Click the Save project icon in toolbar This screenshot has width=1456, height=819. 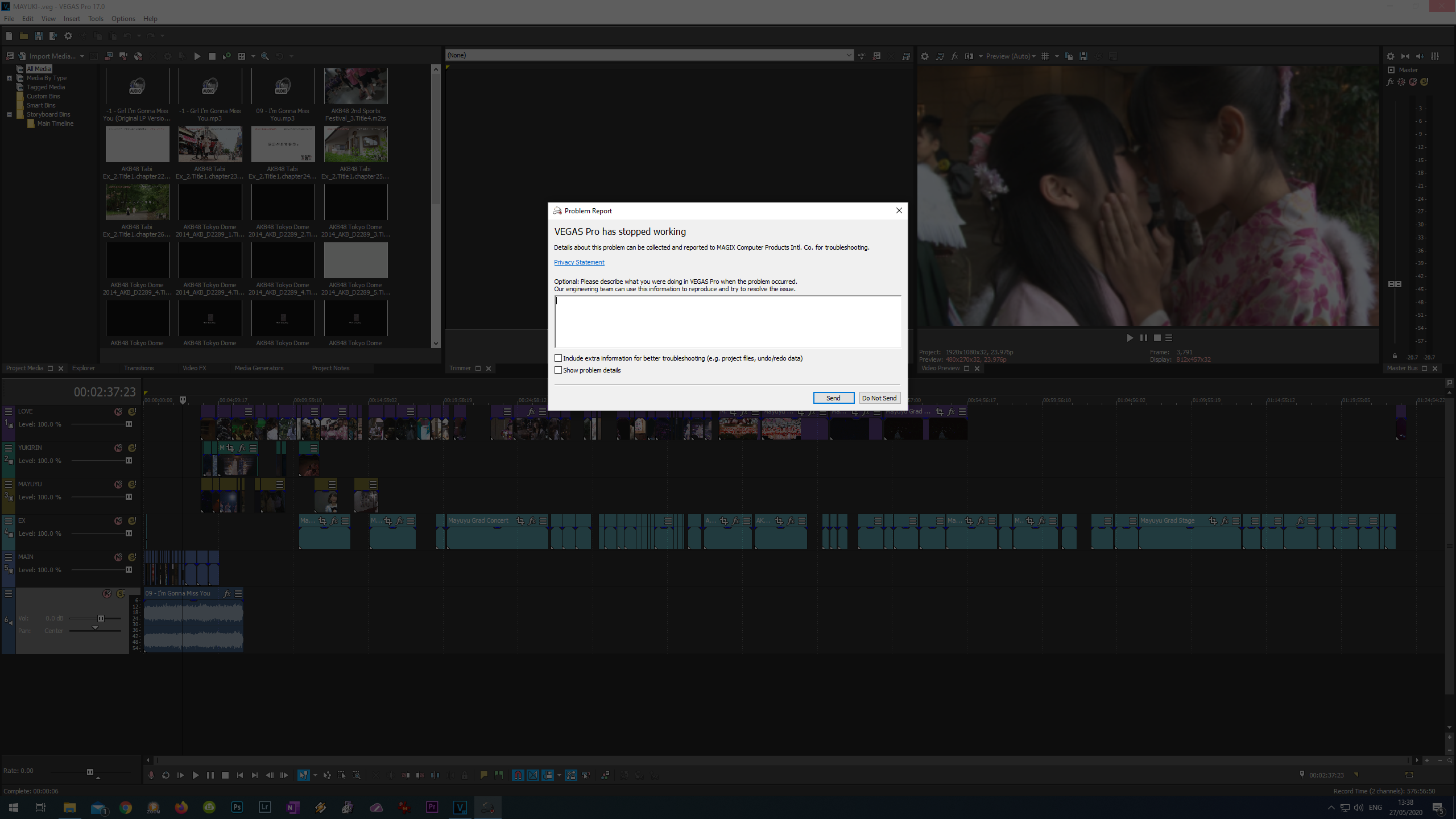tap(38, 36)
